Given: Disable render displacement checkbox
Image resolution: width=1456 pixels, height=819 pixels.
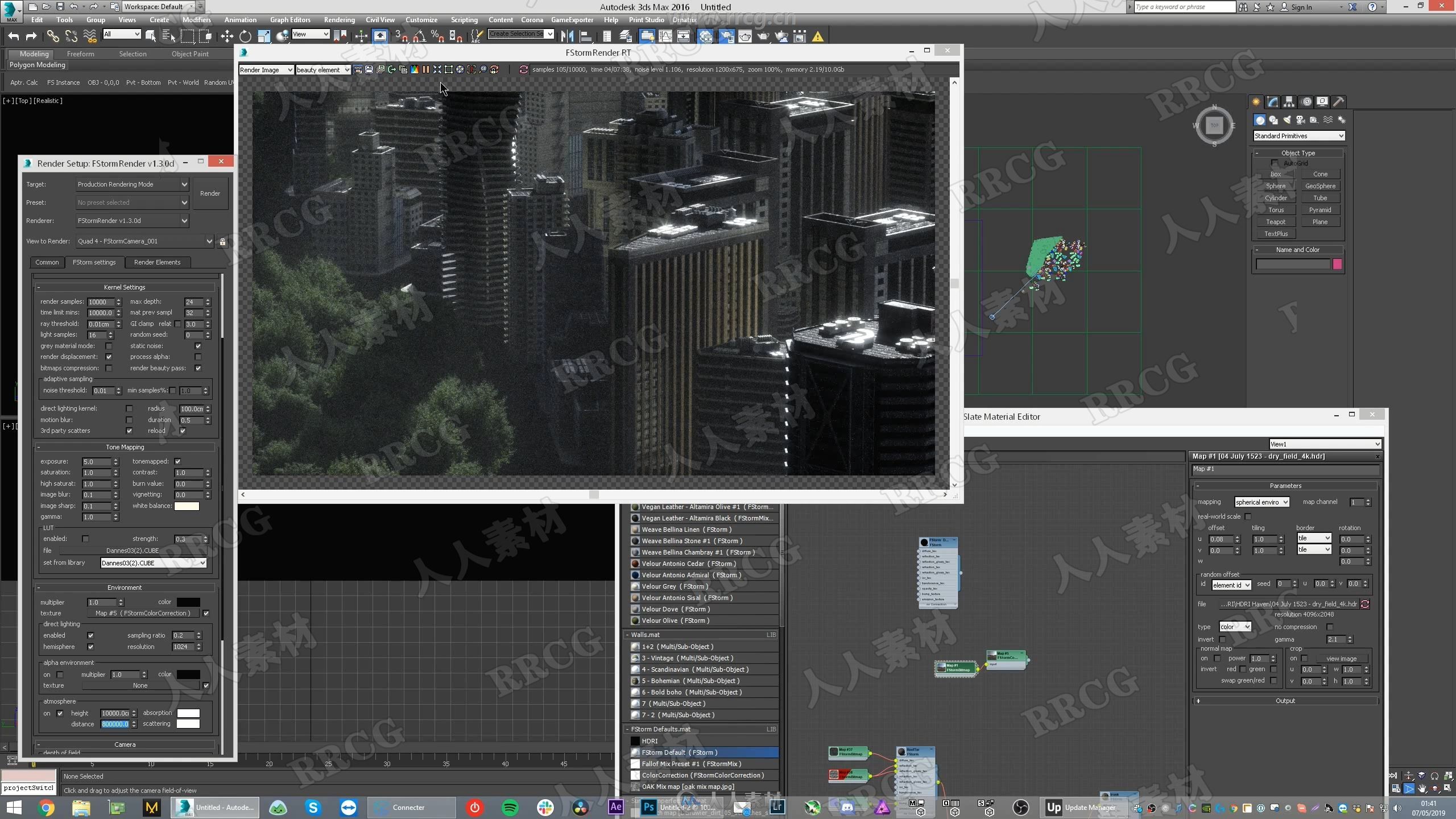Looking at the screenshot, I should (x=109, y=357).
